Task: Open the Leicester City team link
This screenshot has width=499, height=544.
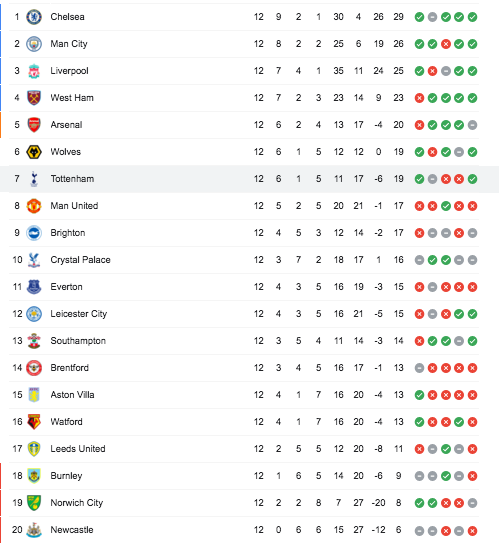Action: click(x=79, y=314)
